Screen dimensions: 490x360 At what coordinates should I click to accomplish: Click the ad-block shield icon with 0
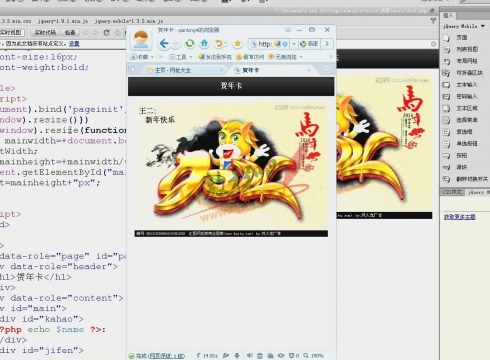(x=294, y=356)
